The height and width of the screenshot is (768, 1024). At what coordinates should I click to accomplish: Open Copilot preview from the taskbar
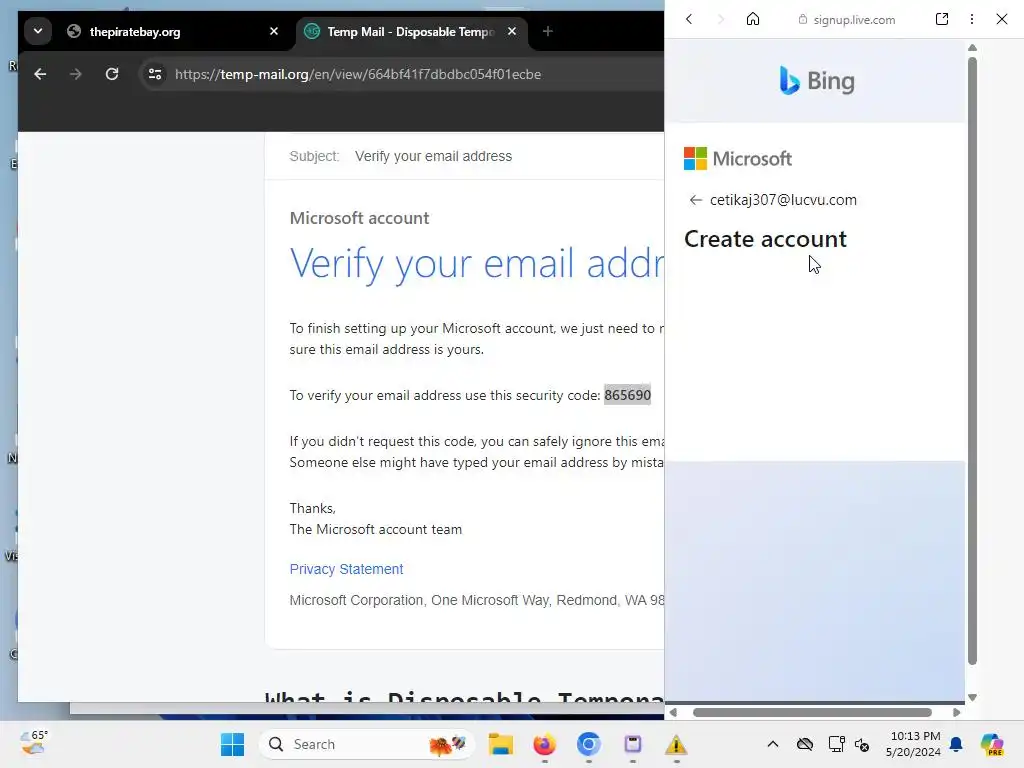point(992,744)
